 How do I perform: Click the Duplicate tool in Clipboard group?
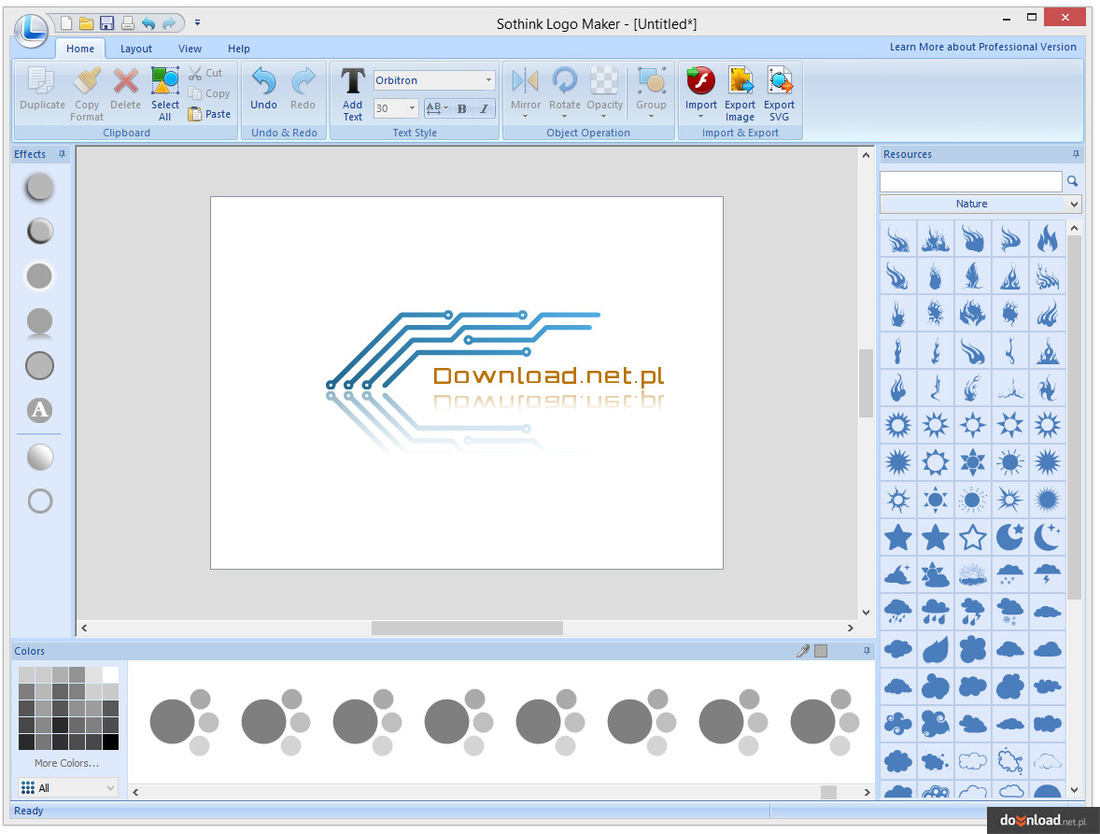point(42,90)
